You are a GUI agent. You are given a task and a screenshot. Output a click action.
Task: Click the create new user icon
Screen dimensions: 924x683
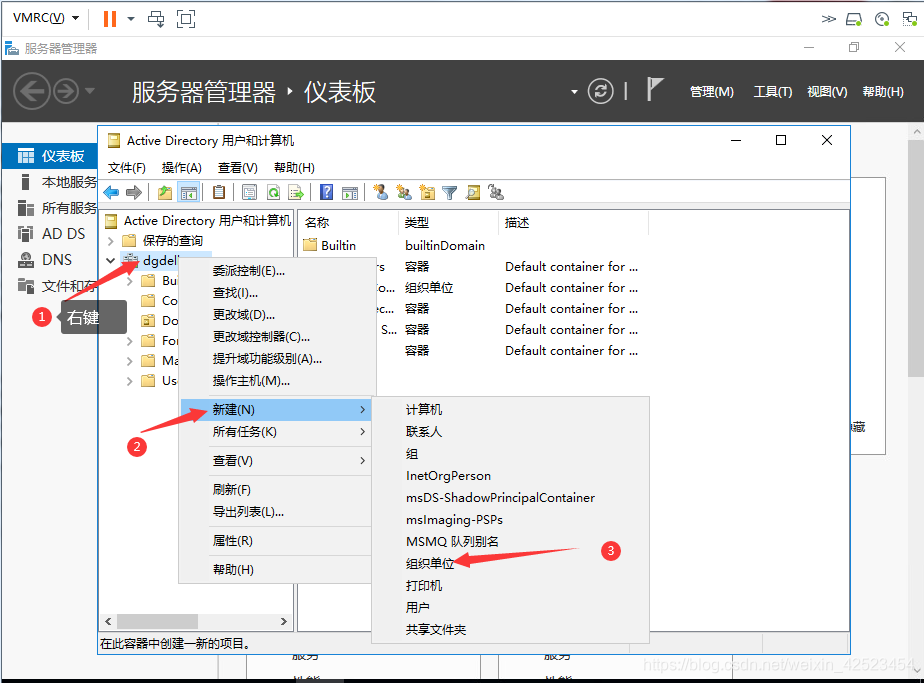click(x=381, y=193)
